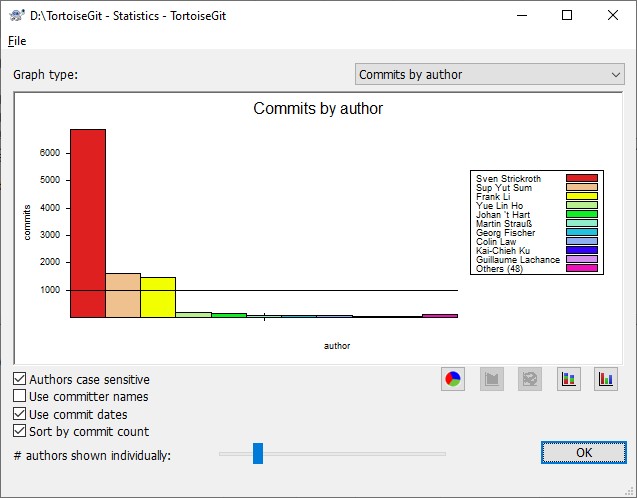Click the 'Kai-Chieh Ku' legend name

point(503,251)
